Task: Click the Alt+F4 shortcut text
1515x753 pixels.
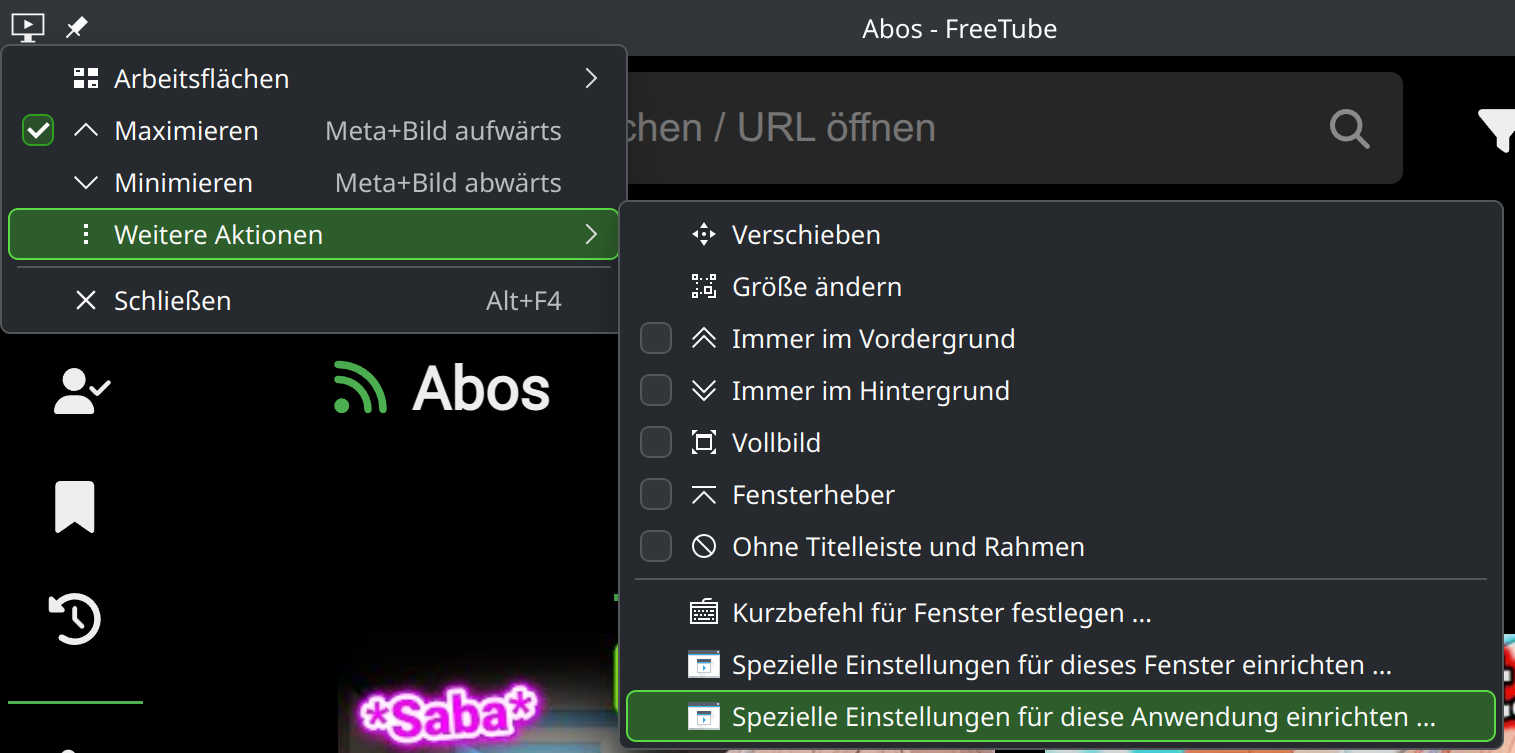Action: pyautogui.click(x=524, y=301)
